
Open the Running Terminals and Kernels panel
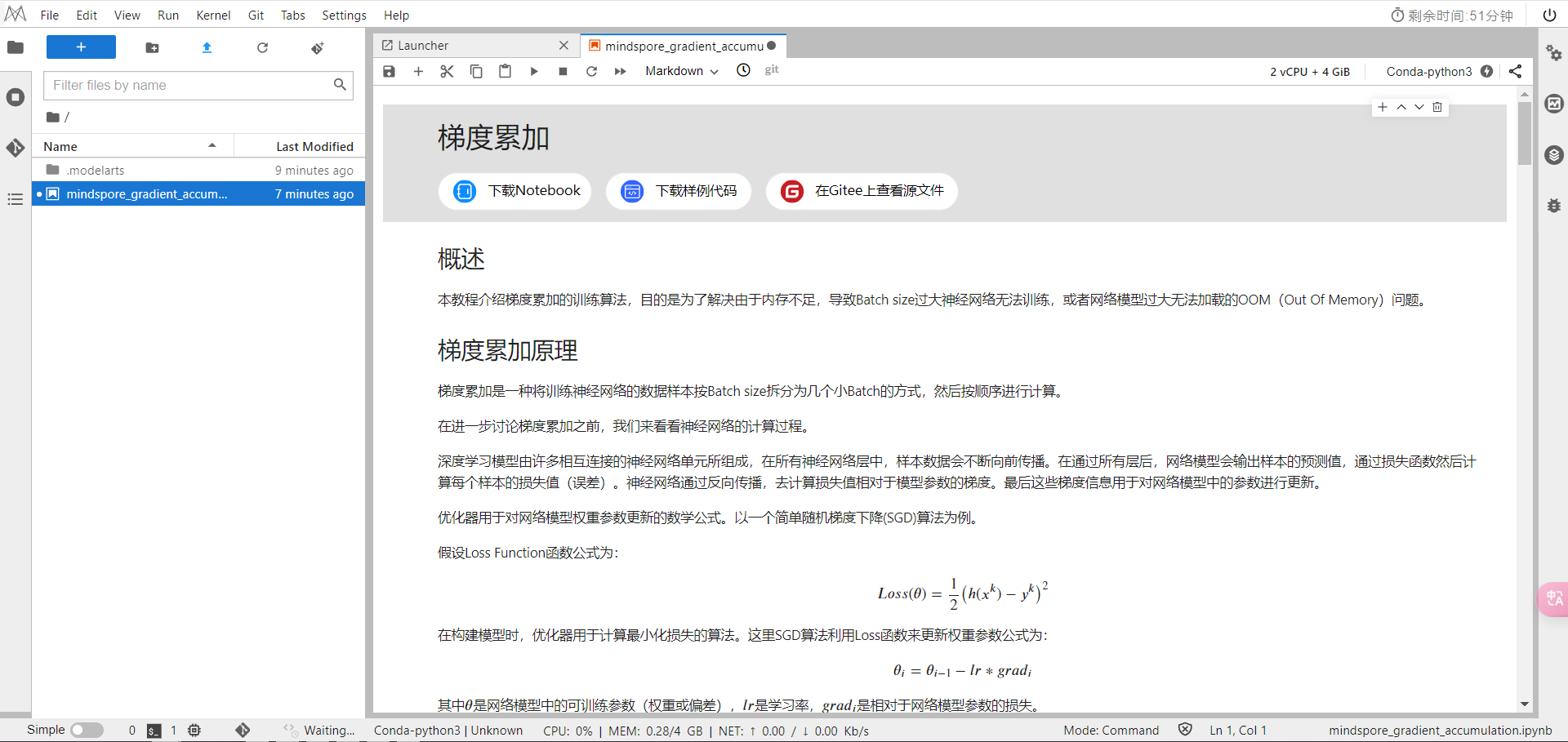click(x=15, y=97)
